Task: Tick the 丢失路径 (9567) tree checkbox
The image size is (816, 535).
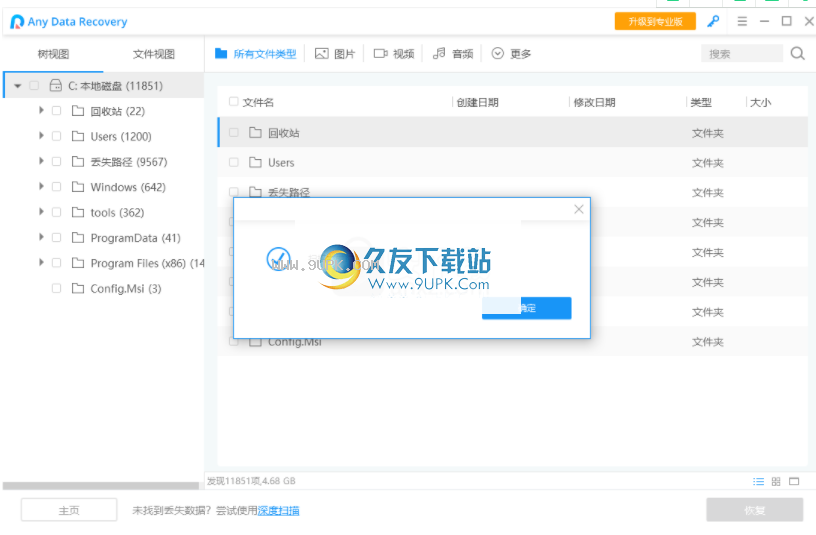Action: [x=57, y=161]
